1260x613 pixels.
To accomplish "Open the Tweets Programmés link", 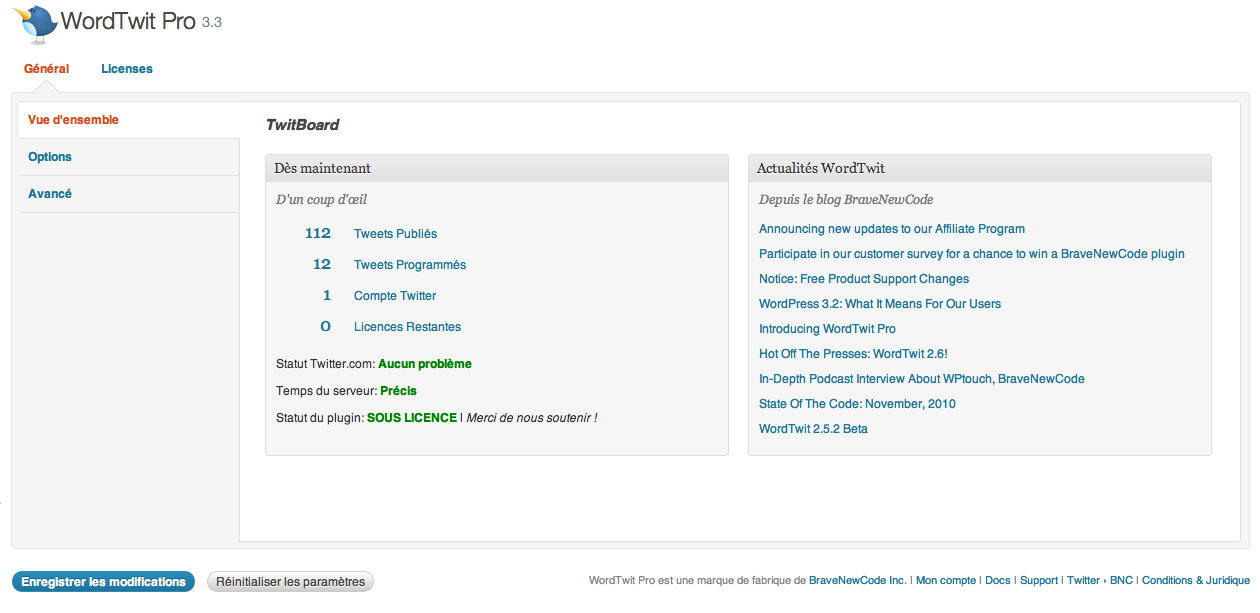I will (410, 265).
